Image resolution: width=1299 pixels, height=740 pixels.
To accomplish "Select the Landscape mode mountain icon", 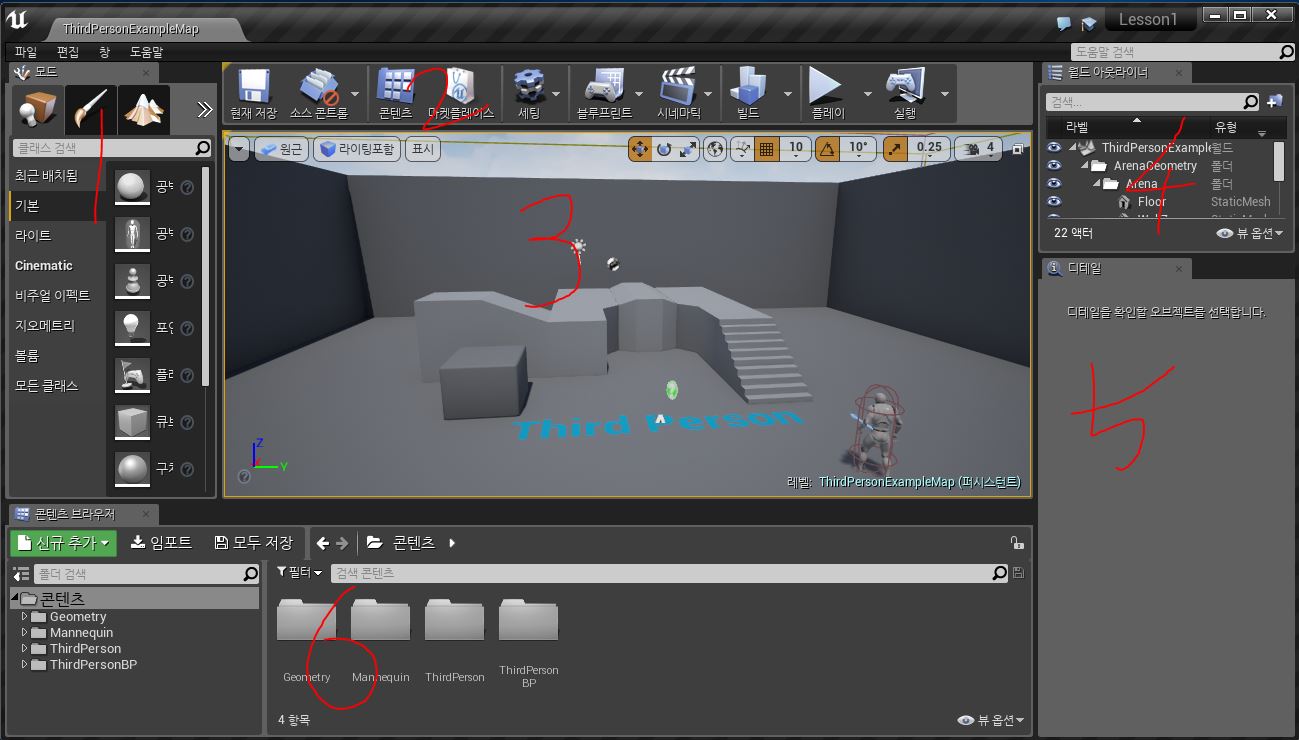I will tap(144, 109).
